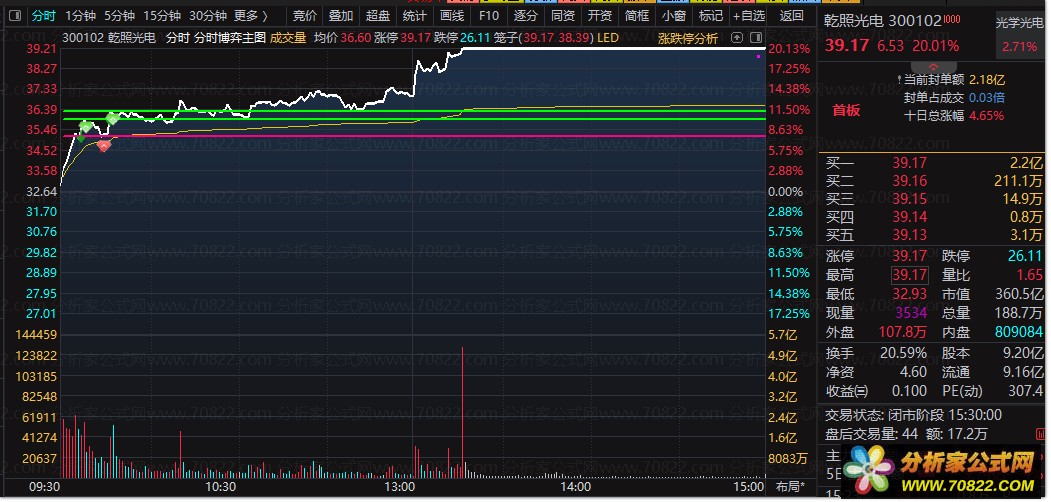This screenshot has height=502, width=1051.
Task: Open the 涨跌停分析 analysis link
Action: click(x=688, y=38)
